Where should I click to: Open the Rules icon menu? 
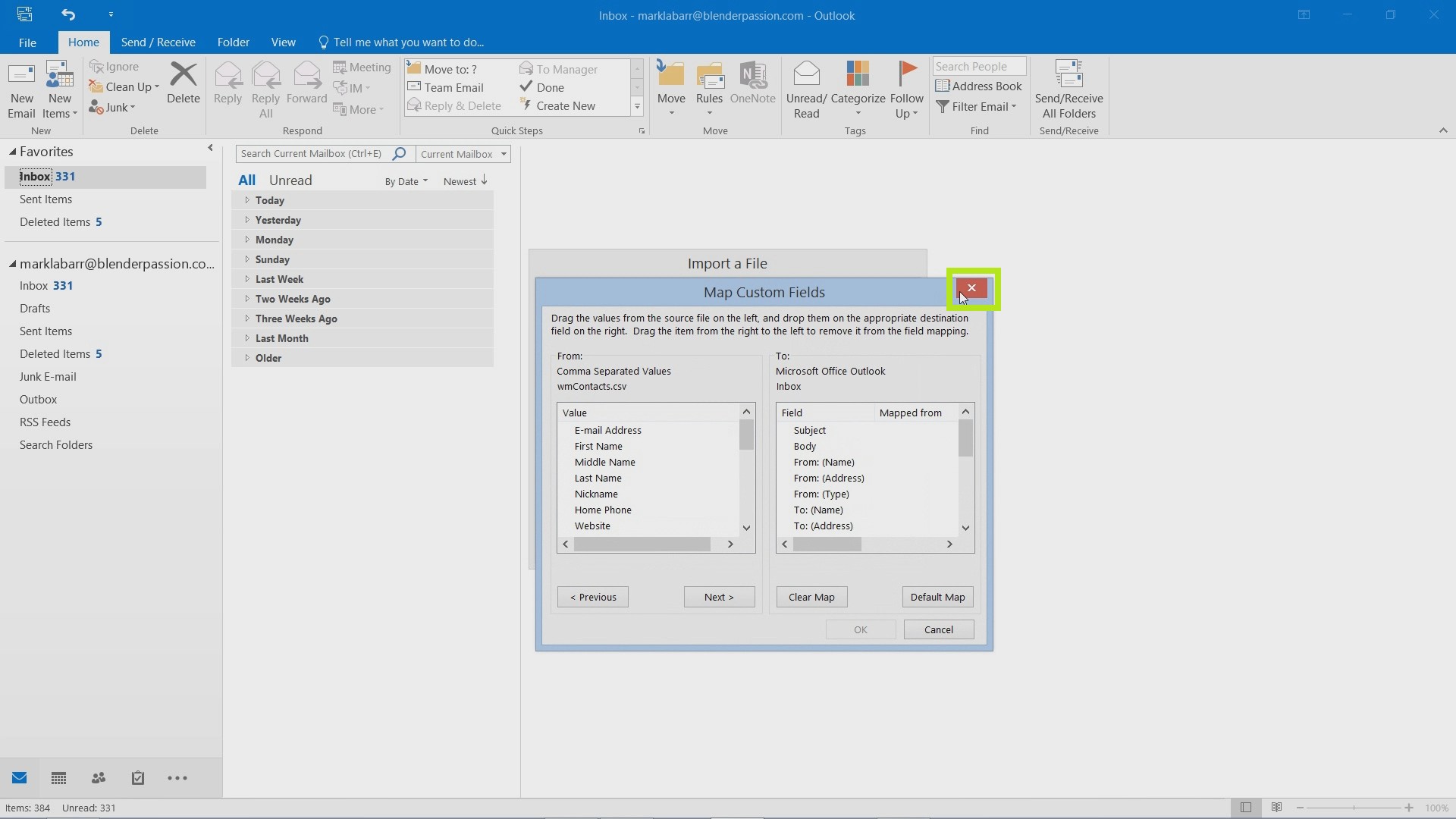(709, 89)
